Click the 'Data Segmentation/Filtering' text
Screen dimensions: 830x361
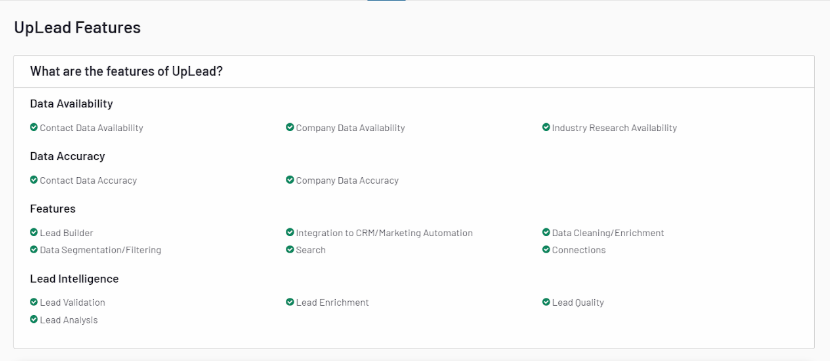click(101, 250)
